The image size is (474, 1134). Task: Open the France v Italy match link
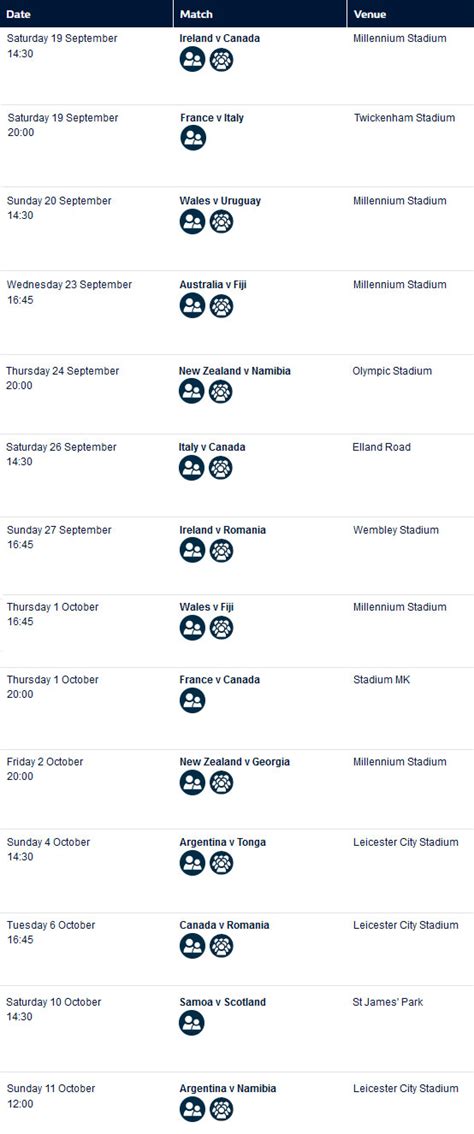point(212,117)
